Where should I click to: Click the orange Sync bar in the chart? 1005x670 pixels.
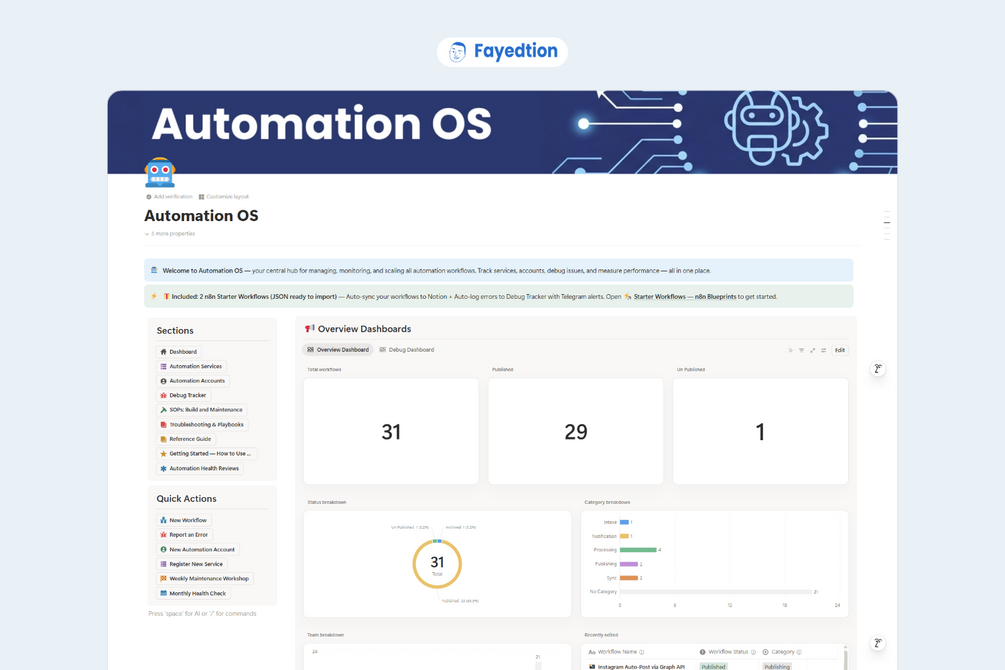point(629,578)
